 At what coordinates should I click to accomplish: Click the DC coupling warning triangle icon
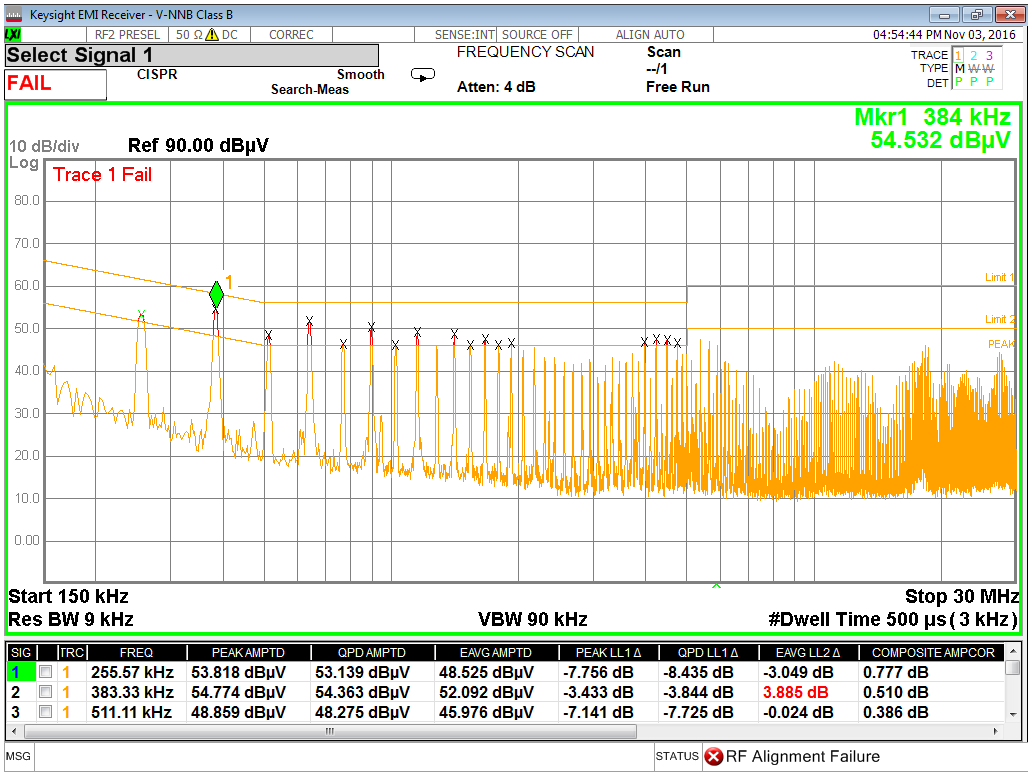211,35
